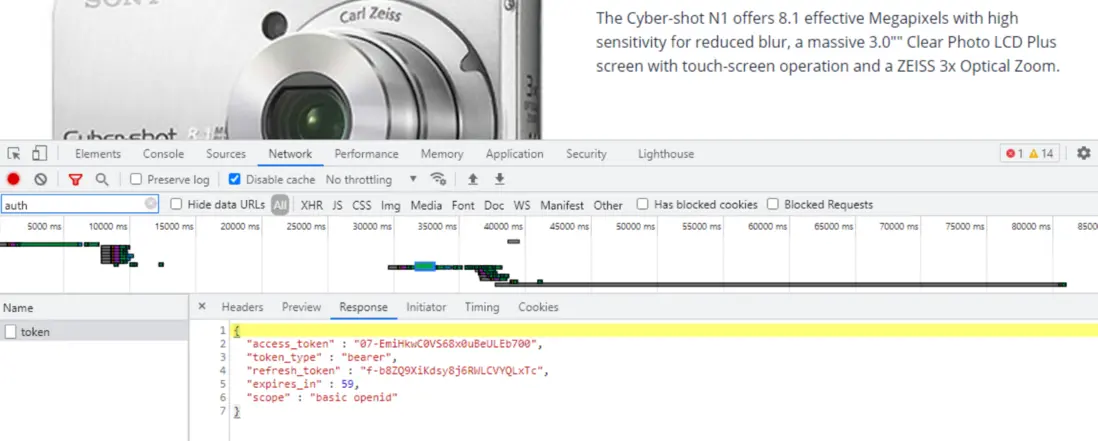The height and width of the screenshot is (441, 1098).
Task: Click the Name column header
Action: [94, 307]
